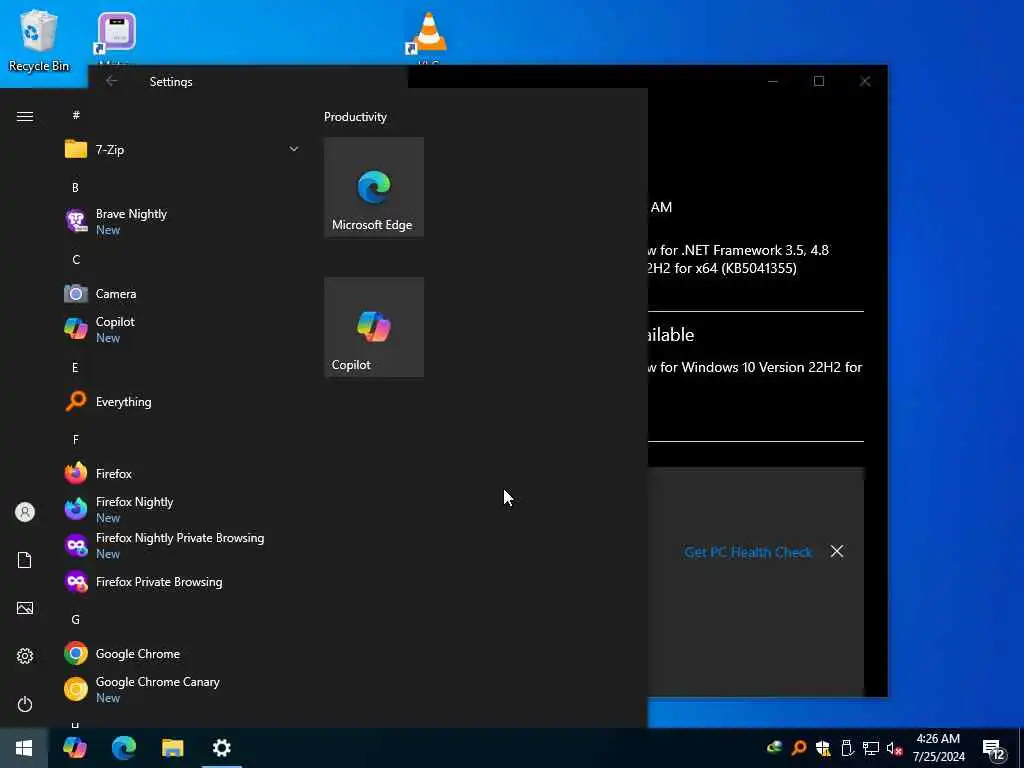Click safely remove hardware tray icon
This screenshot has width=1024, height=768.
click(847, 748)
